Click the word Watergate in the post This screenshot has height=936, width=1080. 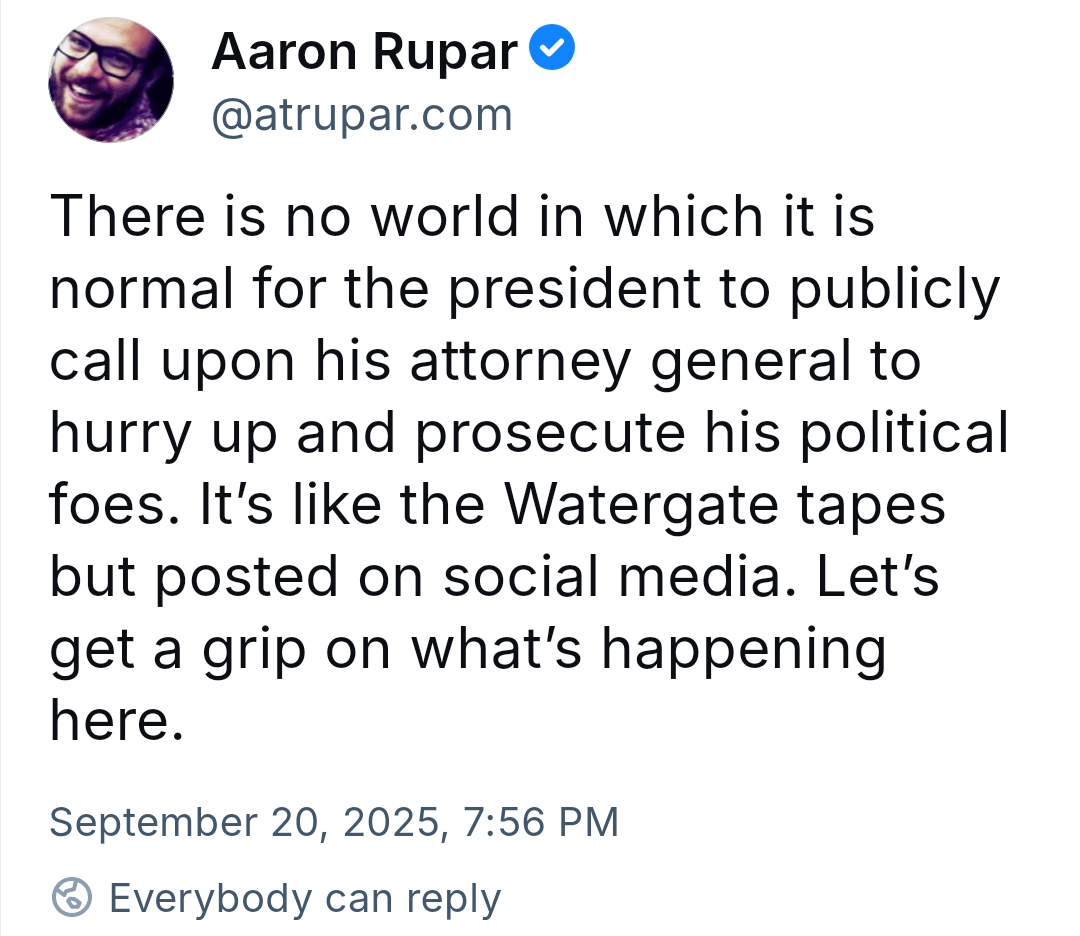(642, 506)
